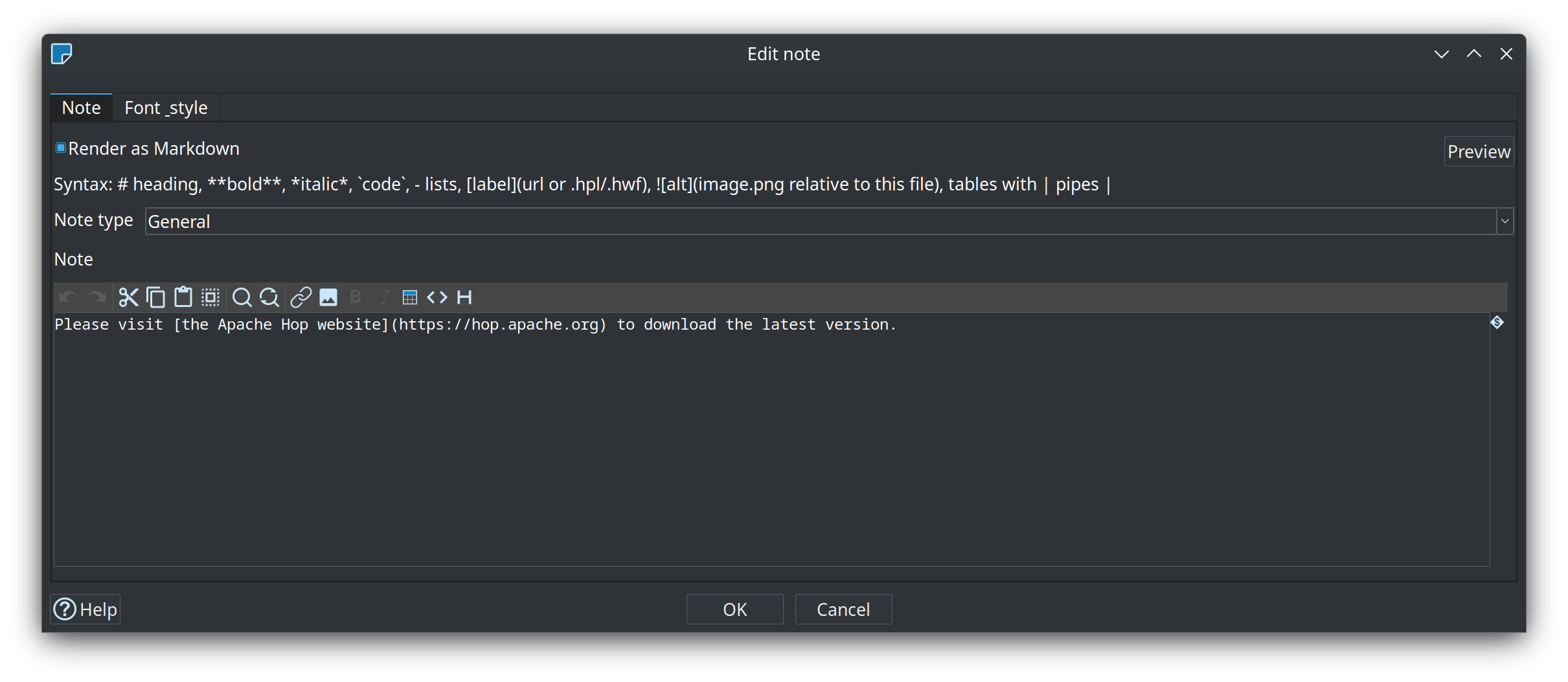Click the Markdown syntax hint text
1568x682 pixels.
[x=582, y=185]
